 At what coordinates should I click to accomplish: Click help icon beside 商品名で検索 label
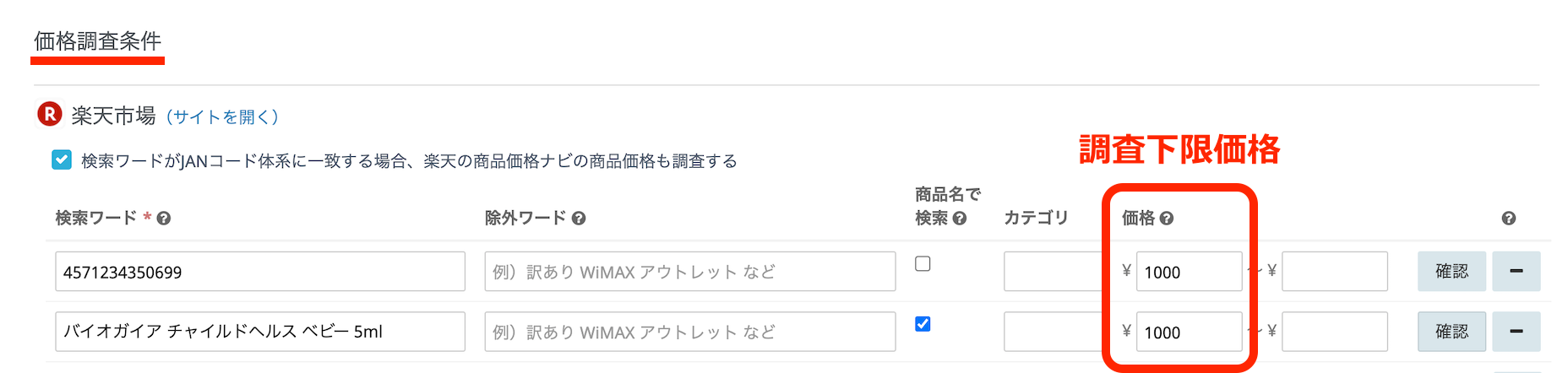pyautogui.click(x=960, y=219)
